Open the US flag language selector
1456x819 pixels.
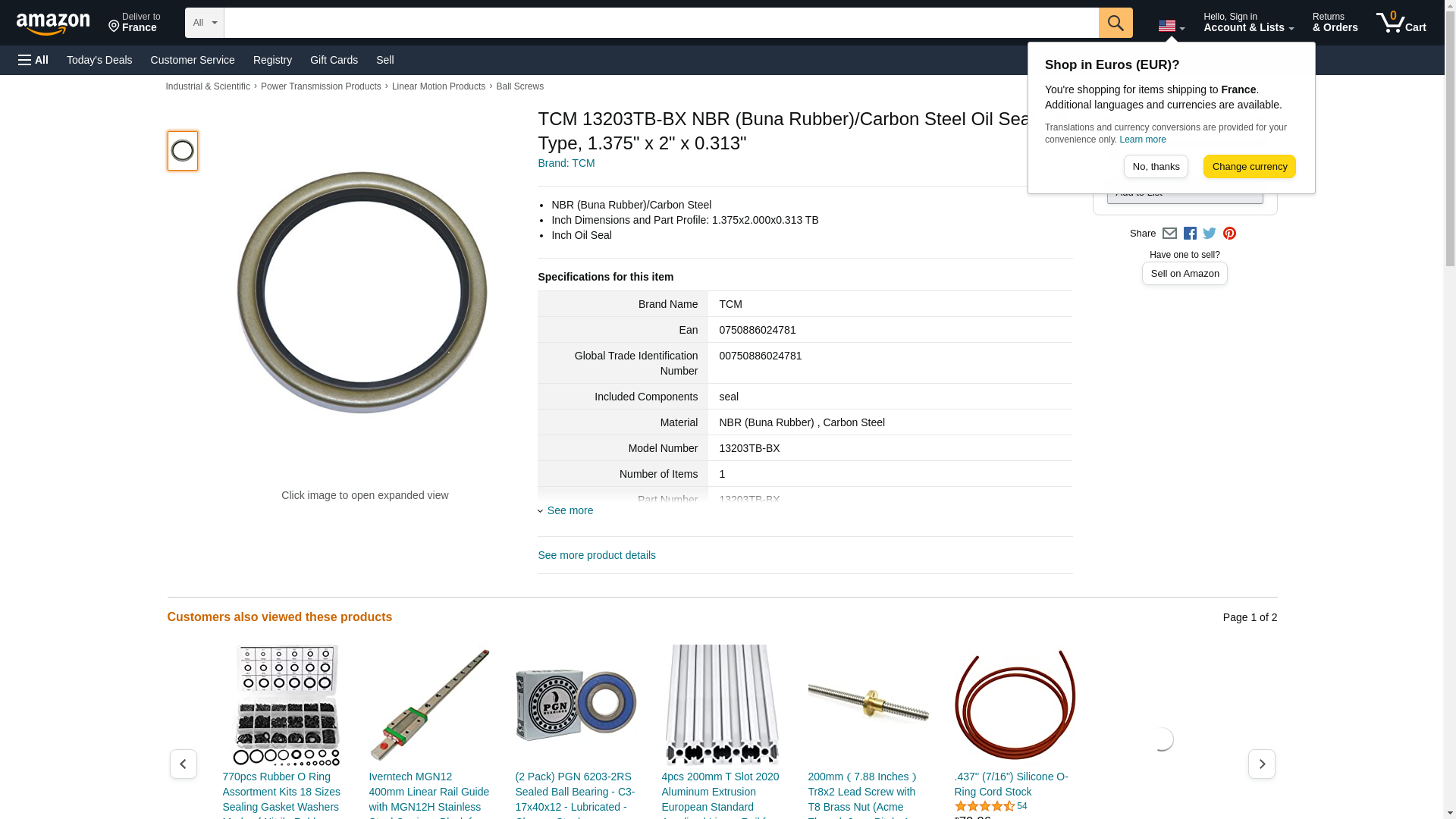pos(1172,27)
